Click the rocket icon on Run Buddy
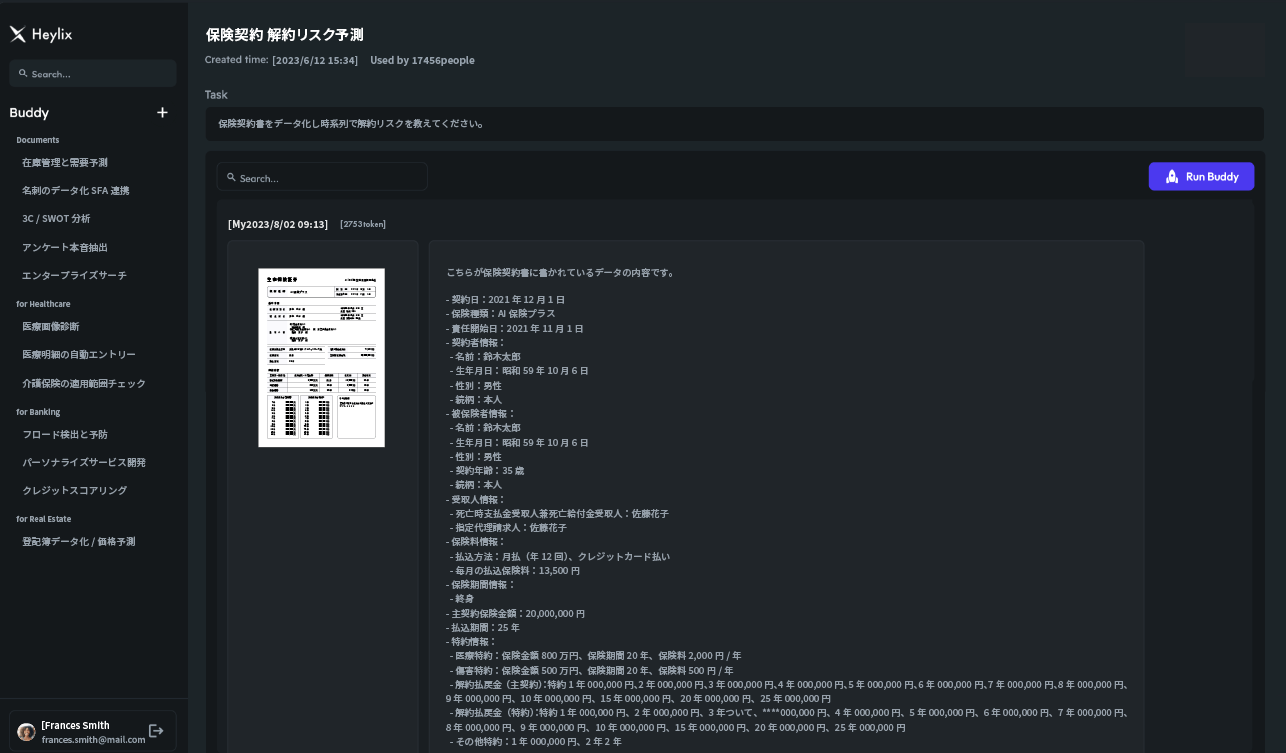Screen dimensions: 1286x753 1172,176
